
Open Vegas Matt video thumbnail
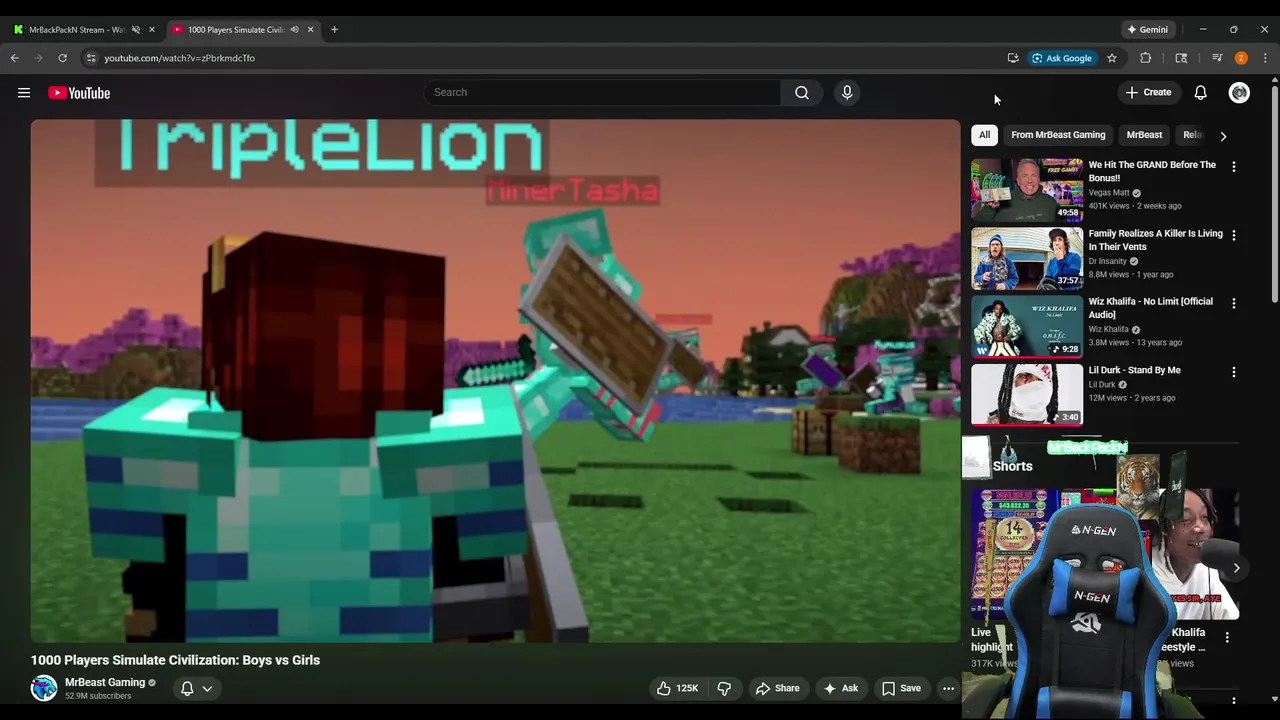(x=1027, y=189)
